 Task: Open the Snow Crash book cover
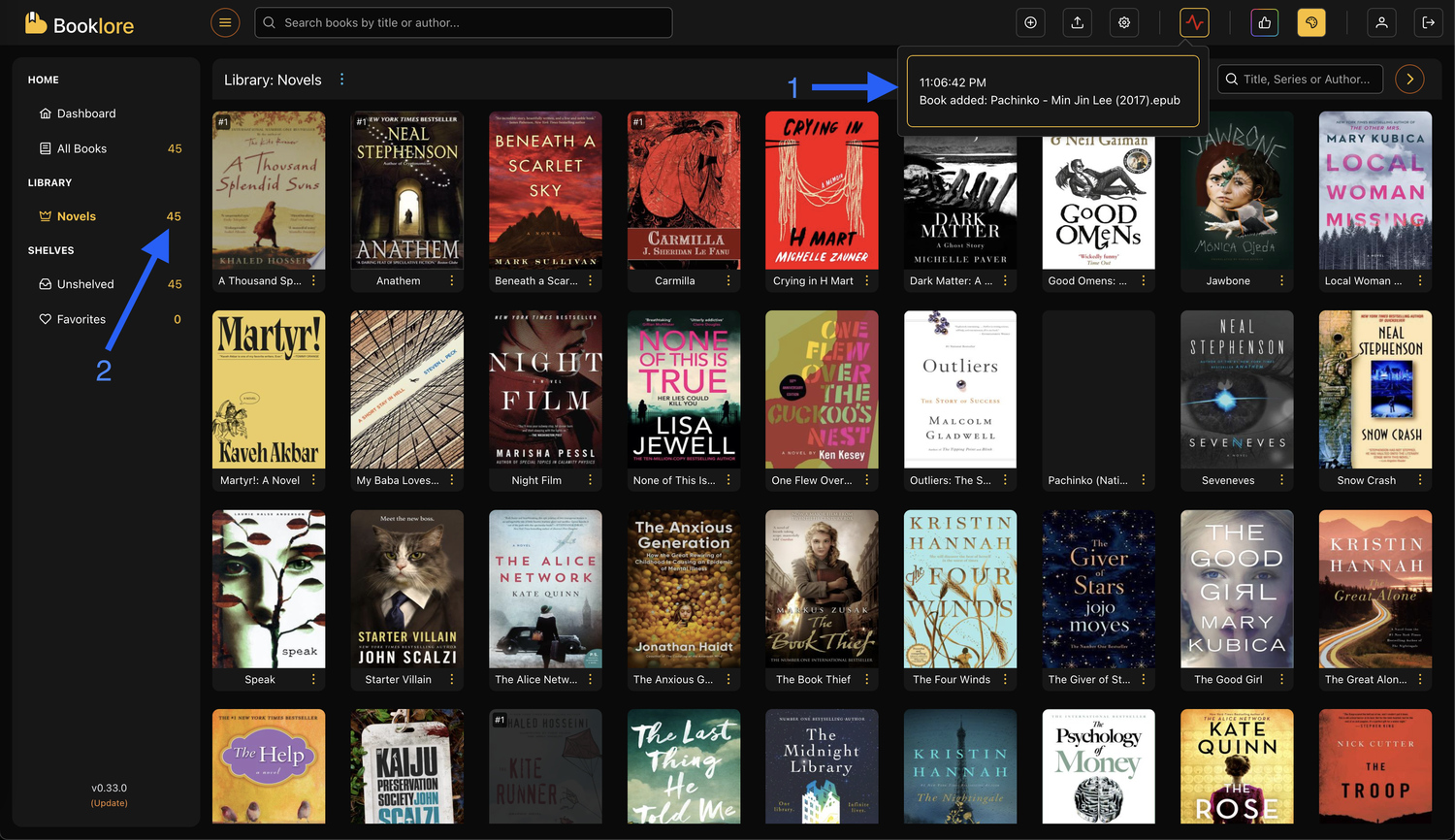tap(1375, 389)
